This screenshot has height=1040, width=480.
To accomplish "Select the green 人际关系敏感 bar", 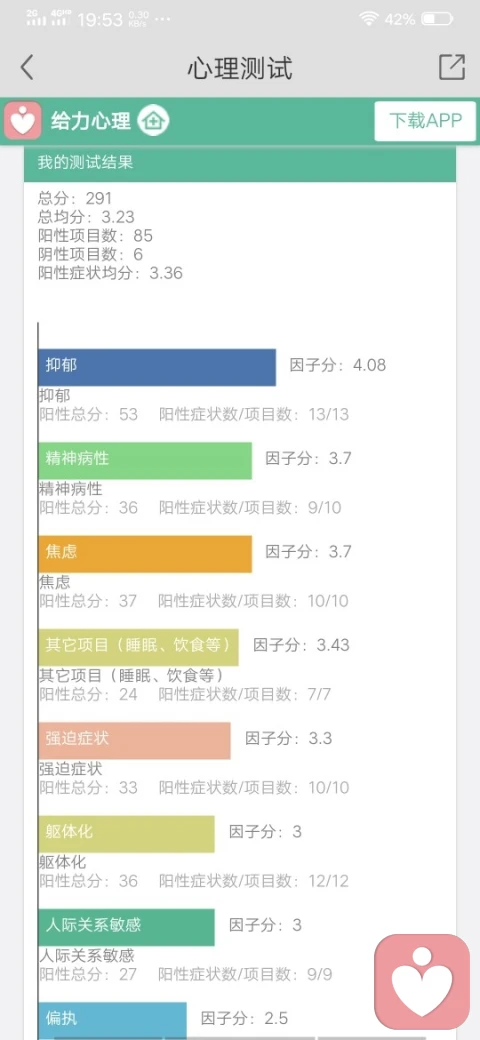I will [127, 927].
